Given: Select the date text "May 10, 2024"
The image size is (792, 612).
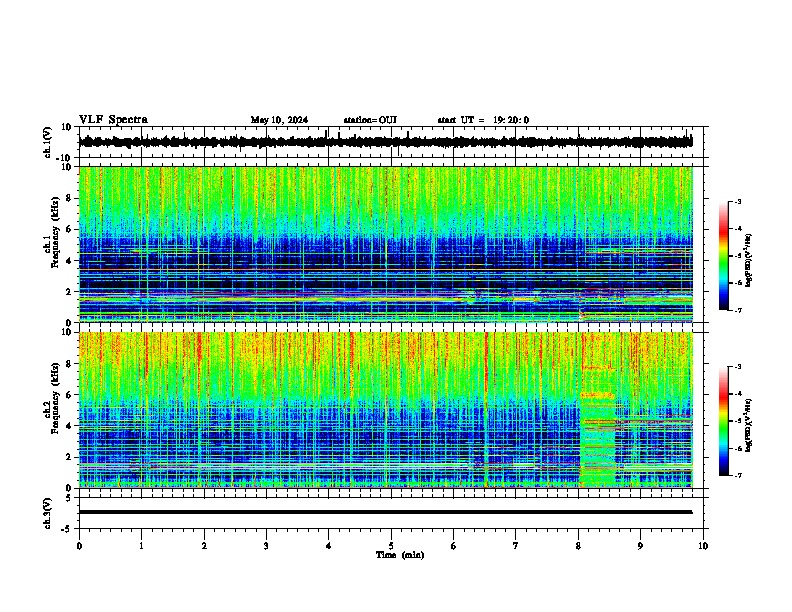Looking at the screenshot, I should click(279, 120).
